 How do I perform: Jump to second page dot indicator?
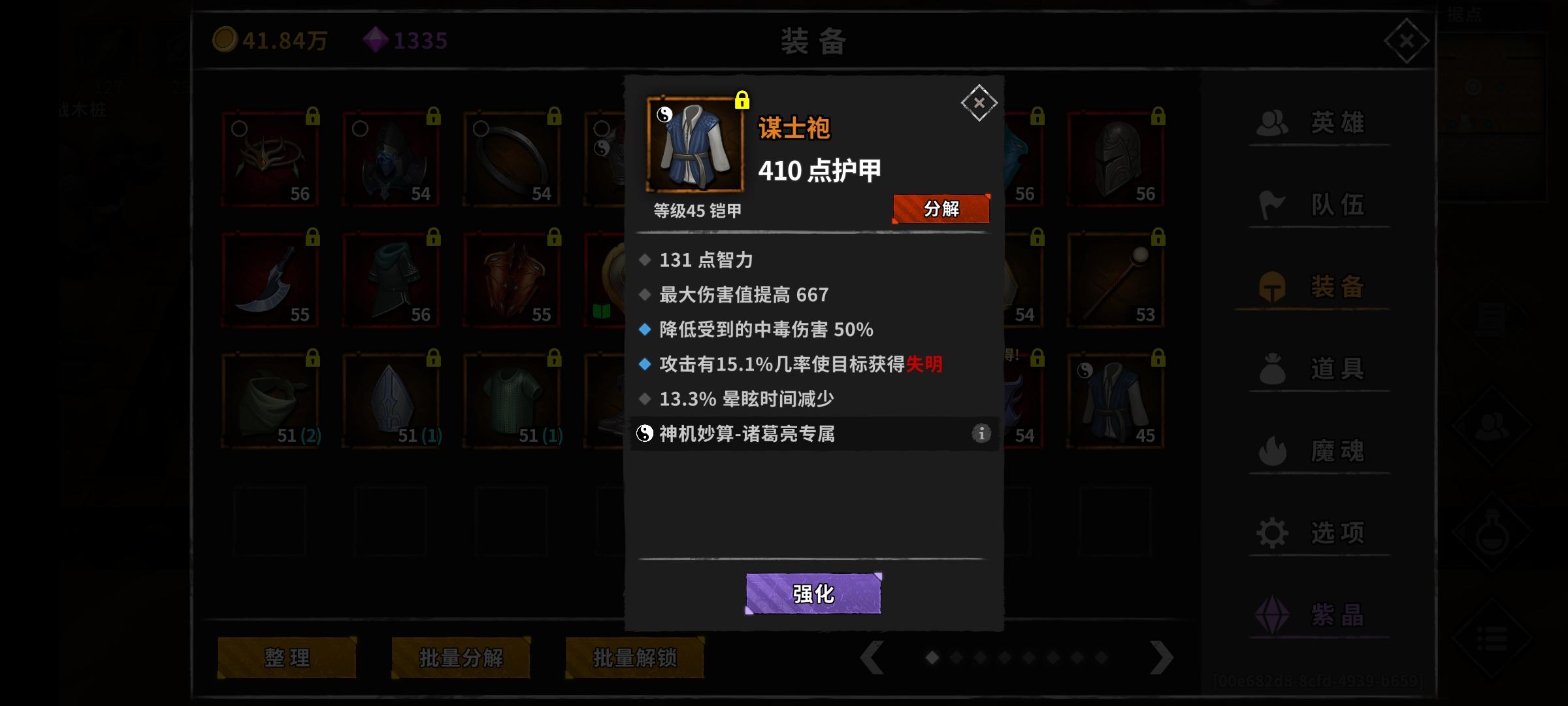click(x=956, y=658)
